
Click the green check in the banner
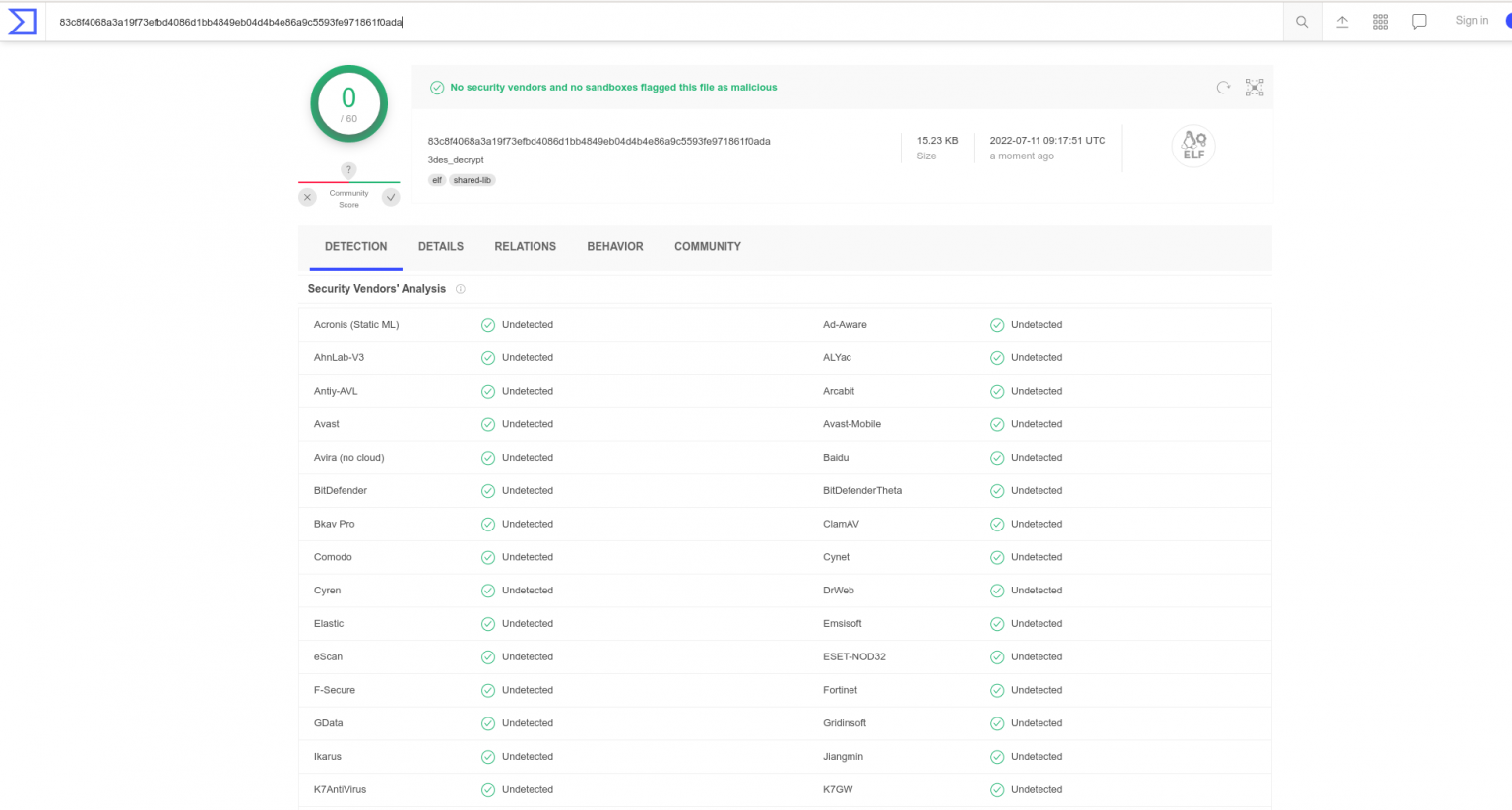(437, 88)
